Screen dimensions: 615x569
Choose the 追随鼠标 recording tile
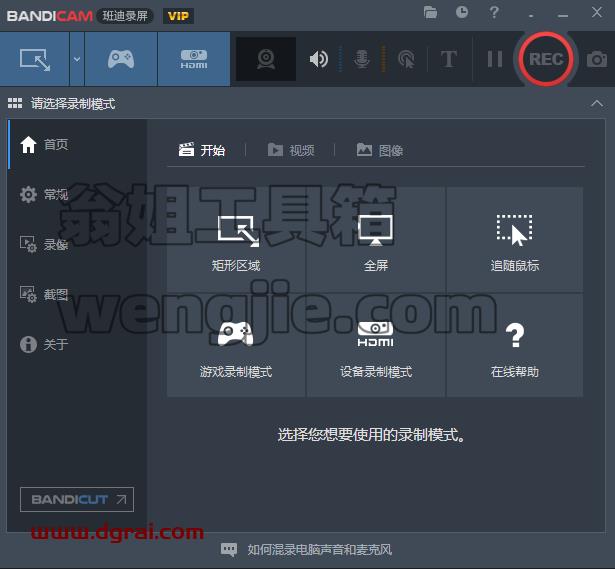tap(515, 240)
